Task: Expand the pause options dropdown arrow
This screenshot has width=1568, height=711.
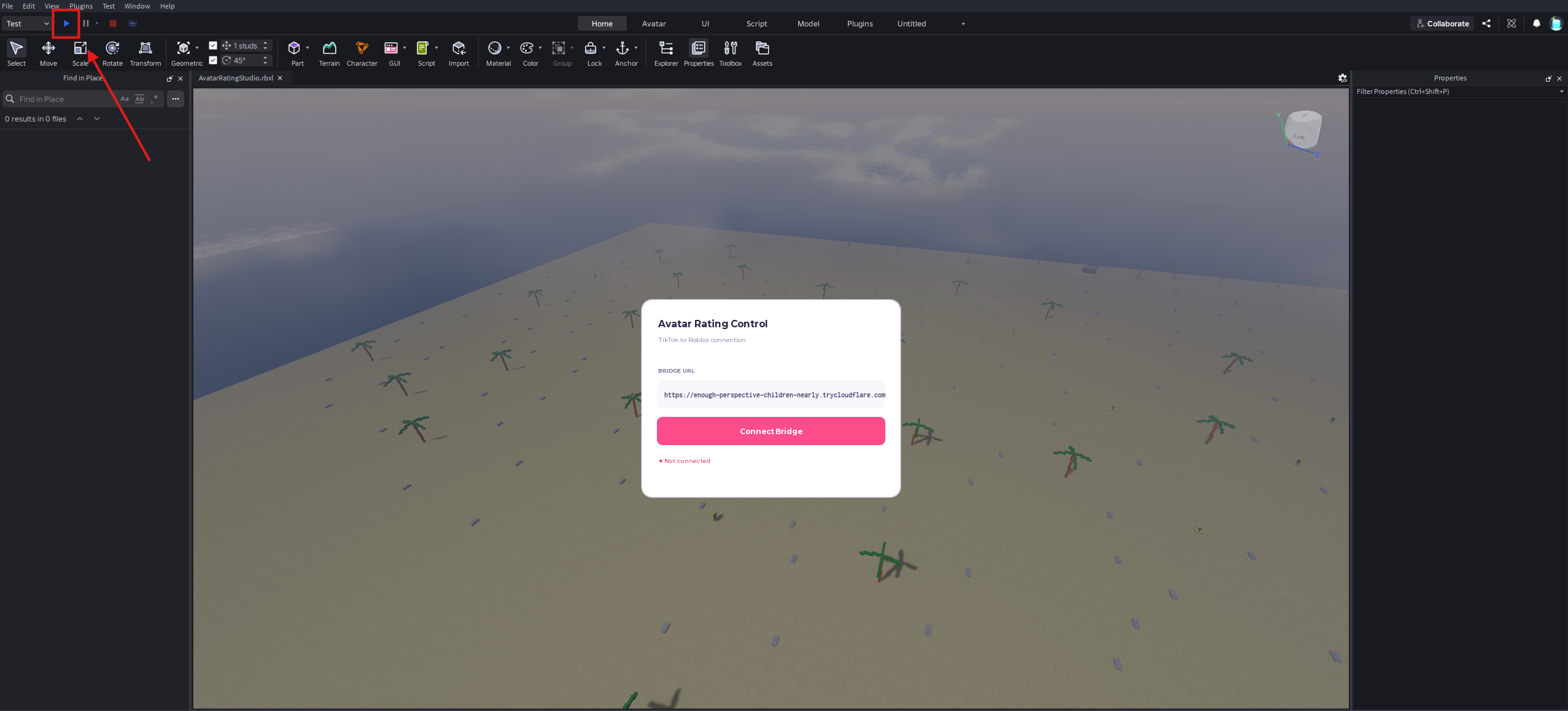Action: coord(97,23)
